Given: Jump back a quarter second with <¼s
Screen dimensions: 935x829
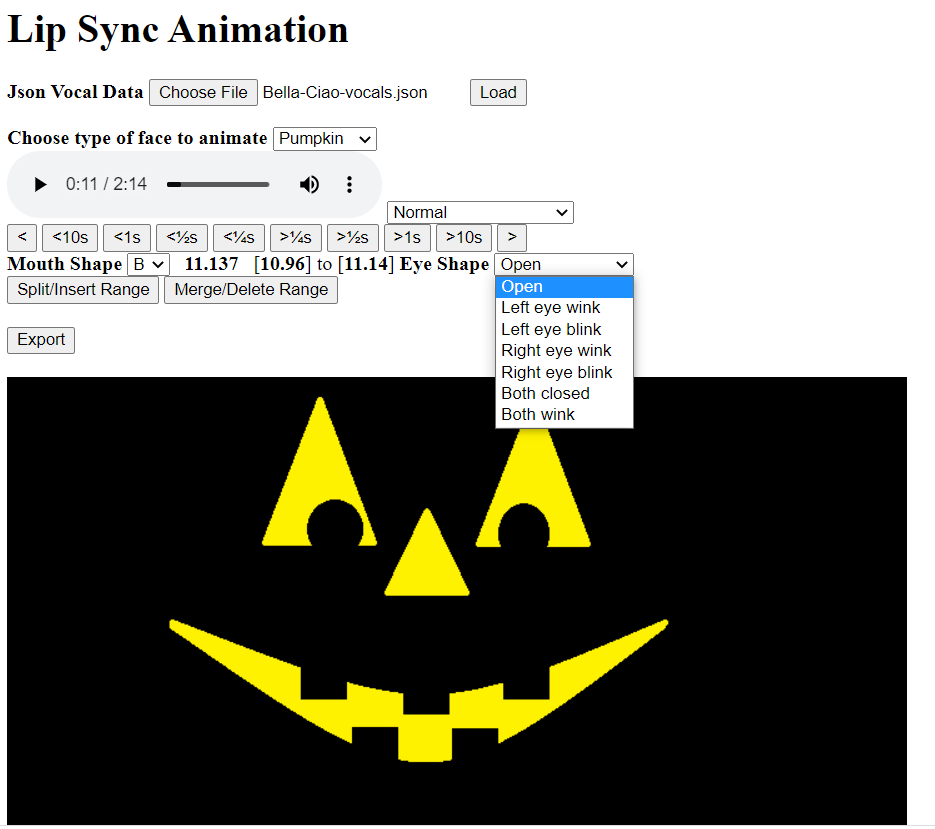Looking at the screenshot, I should click(x=238, y=237).
